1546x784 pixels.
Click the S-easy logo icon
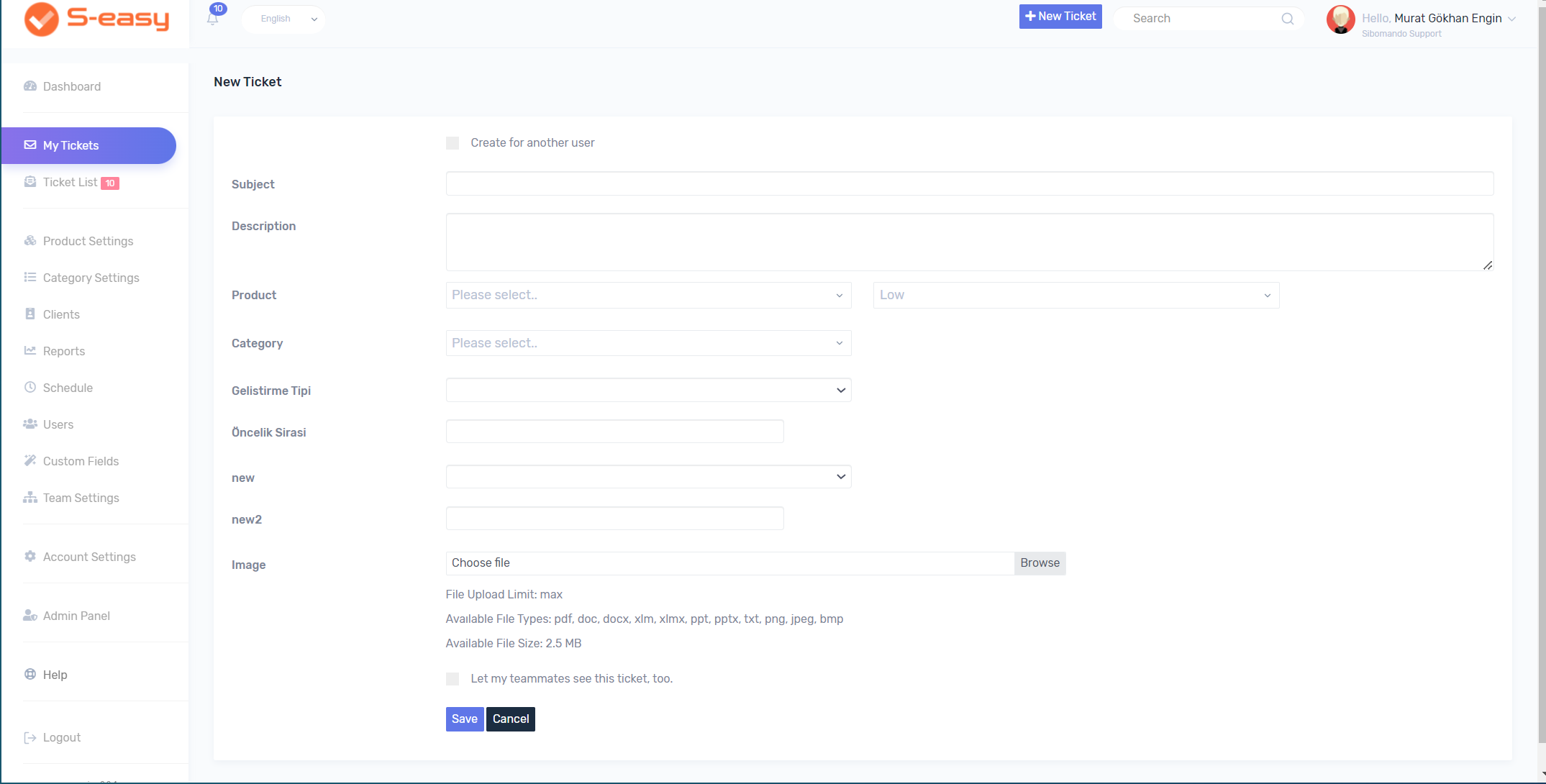pos(42,19)
